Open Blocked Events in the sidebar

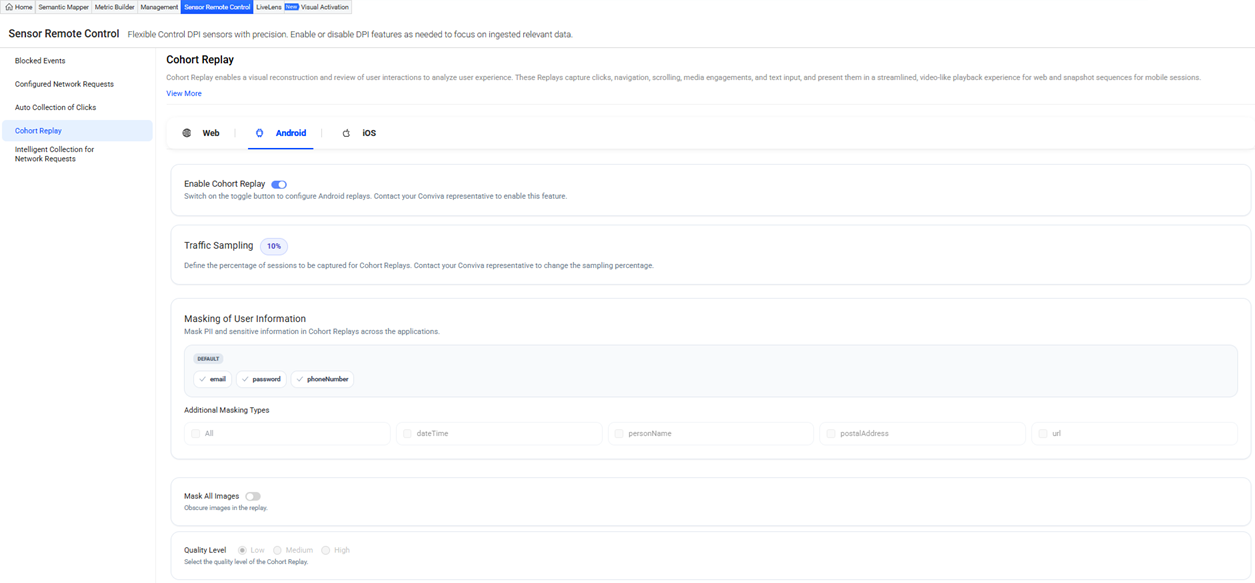point(40,61)
